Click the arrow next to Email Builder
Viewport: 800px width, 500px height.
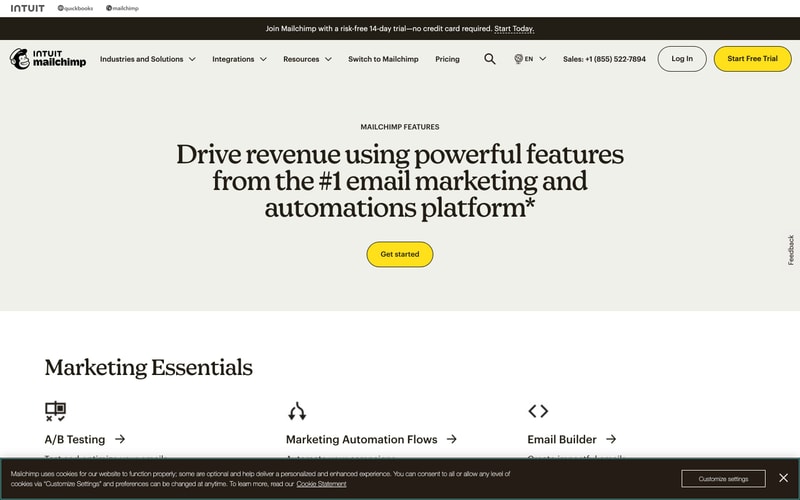(x=611, y=439)
